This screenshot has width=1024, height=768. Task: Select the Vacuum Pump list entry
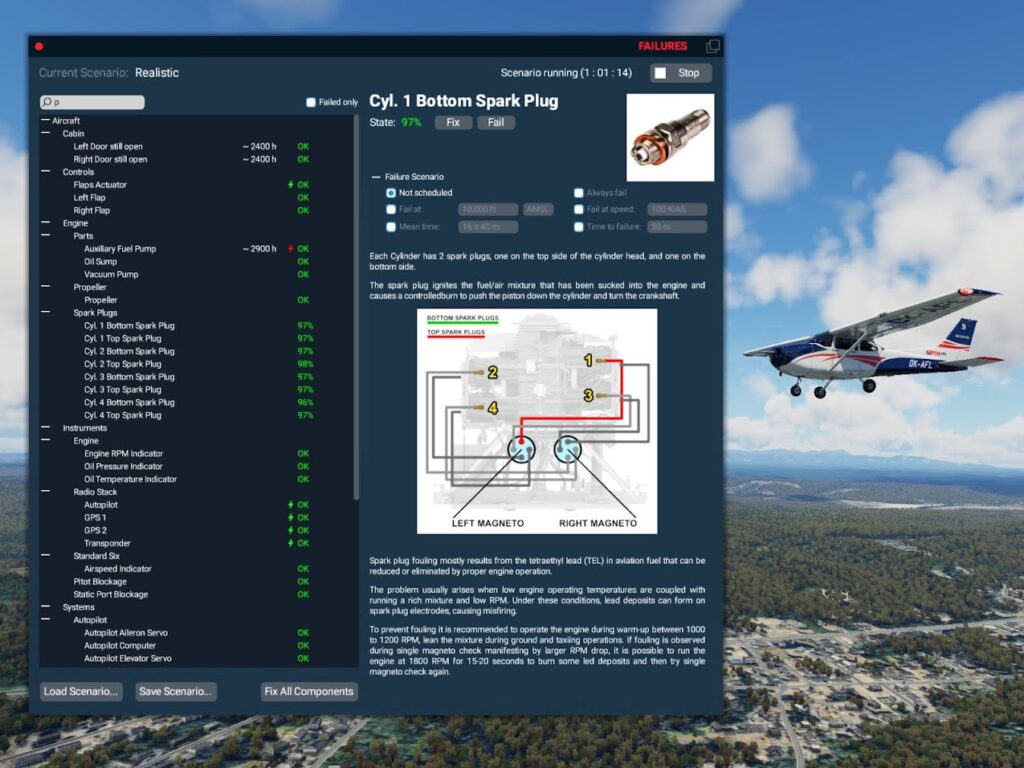111,274
